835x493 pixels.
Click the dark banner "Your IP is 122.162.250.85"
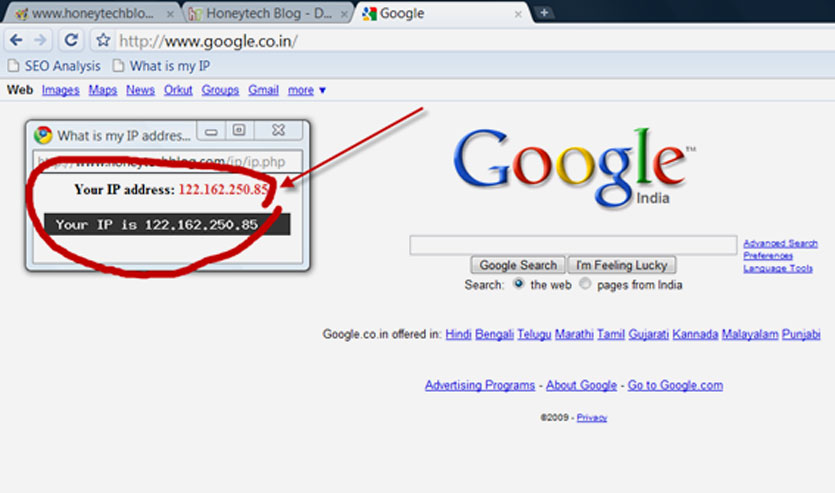(167, 224)
